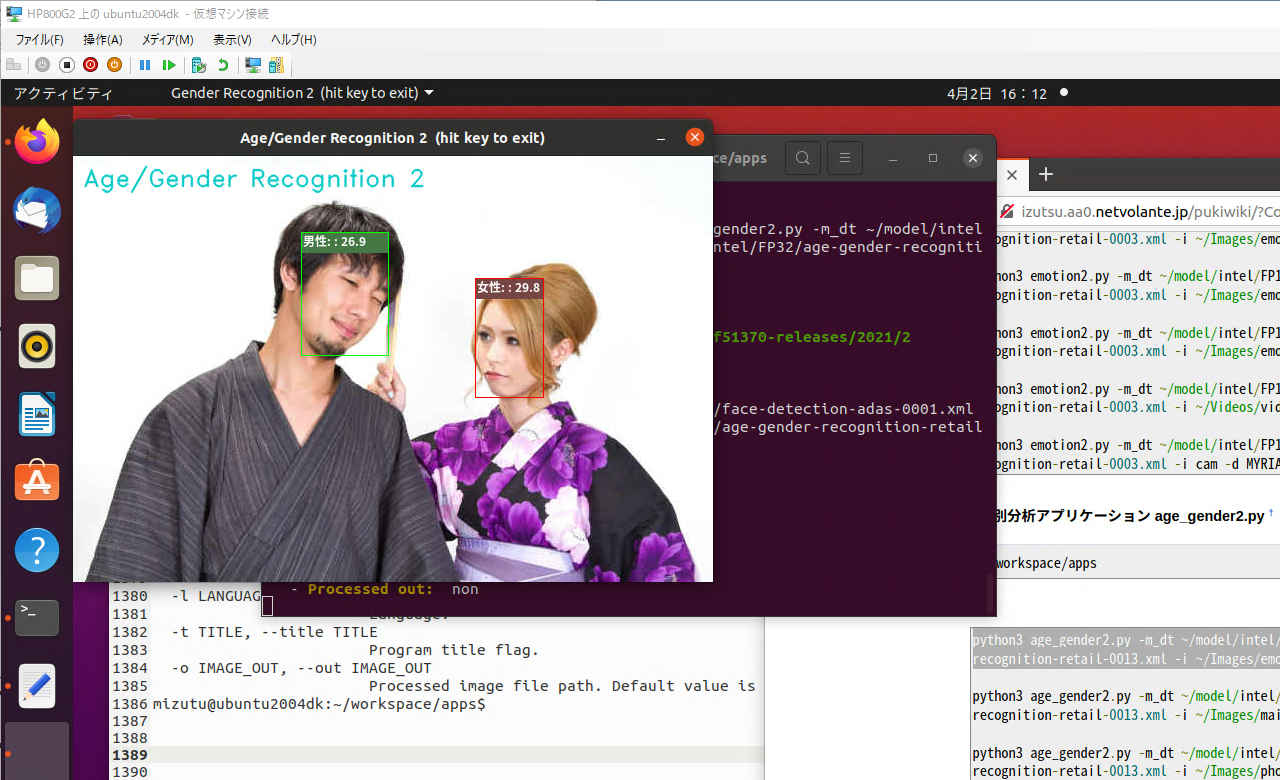This screenshot has width=1280, height=780.
Task: Click 'Program title flag.' text in editor
Action: click(x=453, y=650)
